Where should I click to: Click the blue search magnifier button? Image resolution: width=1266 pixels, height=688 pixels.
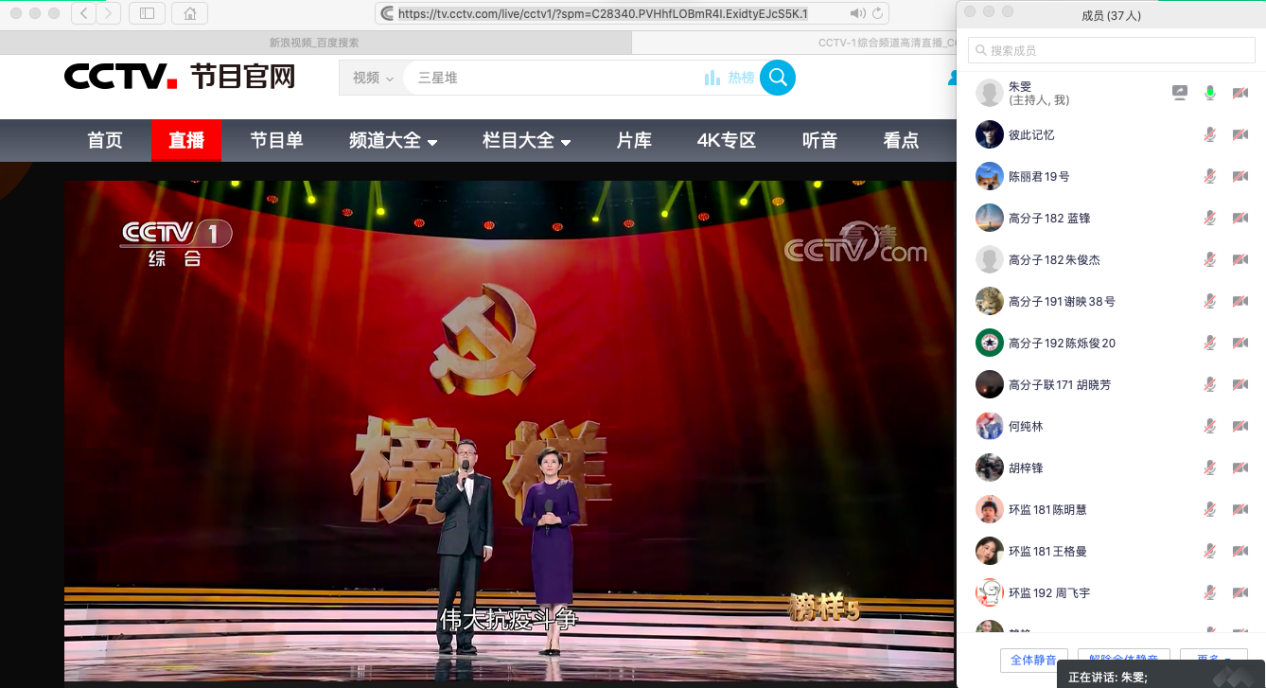tap(777, 77)
